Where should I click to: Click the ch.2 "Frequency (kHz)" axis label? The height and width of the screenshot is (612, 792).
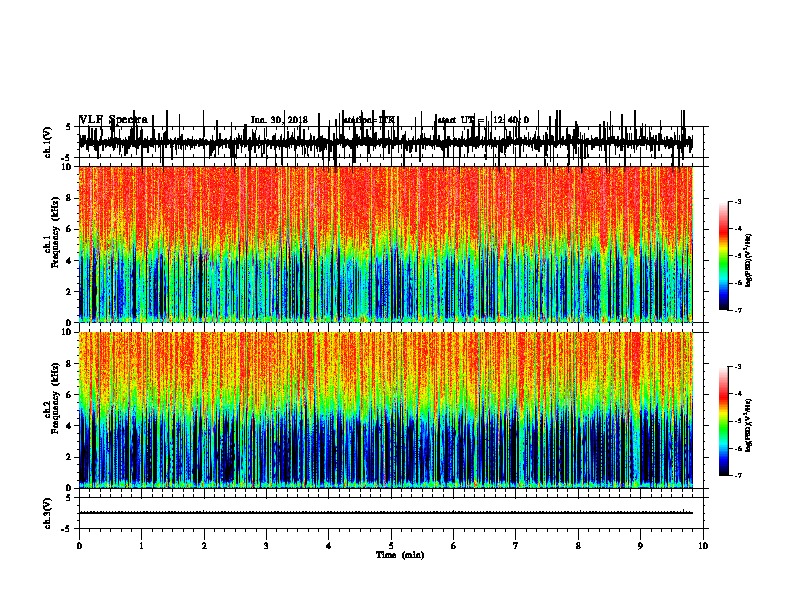coord(56,398)
